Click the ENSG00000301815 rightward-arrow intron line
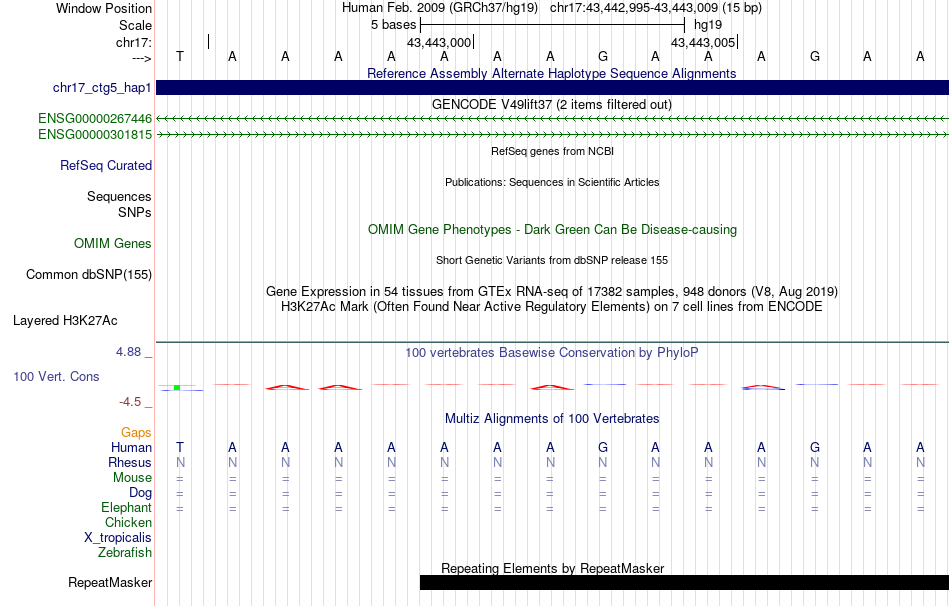The height and width of the screenshot is (606, 950). (553, 135)
